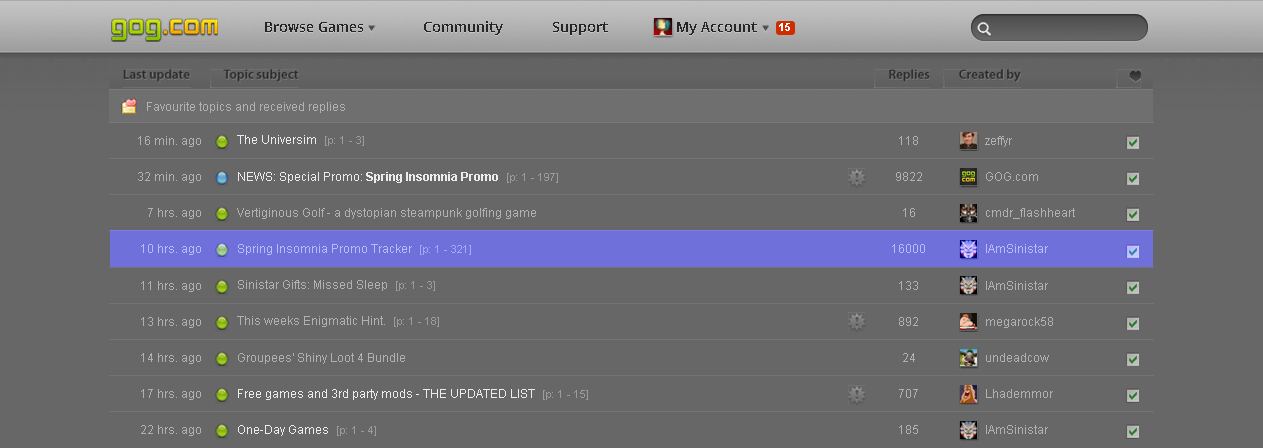This screenshot has width=1263, height=448.
Task: Click zeffyr's avatar thumbnail
Action: coord(968,141)
